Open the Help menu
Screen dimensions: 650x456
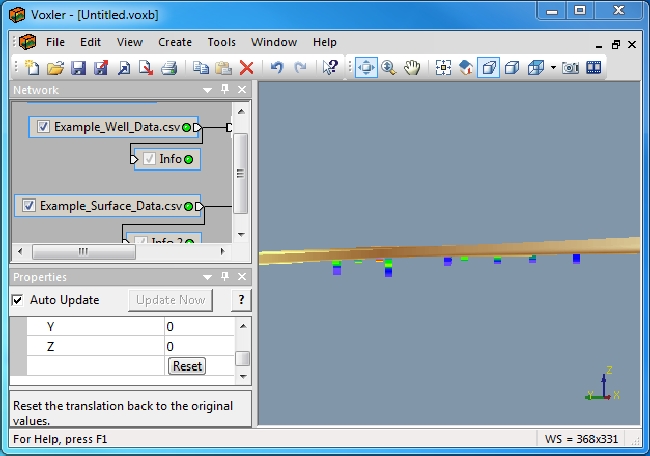click(325, 42)
